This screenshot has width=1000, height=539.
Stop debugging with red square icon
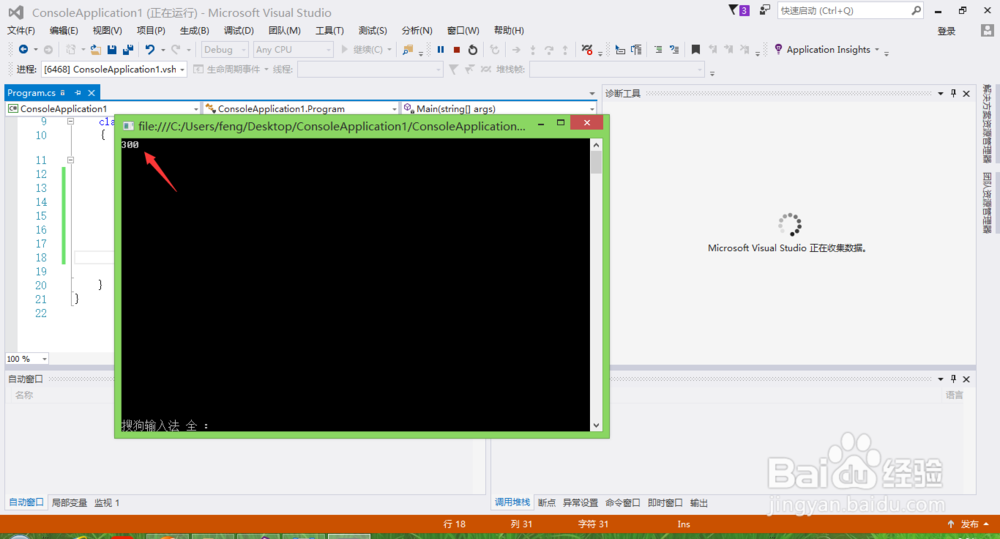pyautogui.click(x=457, y=49)
